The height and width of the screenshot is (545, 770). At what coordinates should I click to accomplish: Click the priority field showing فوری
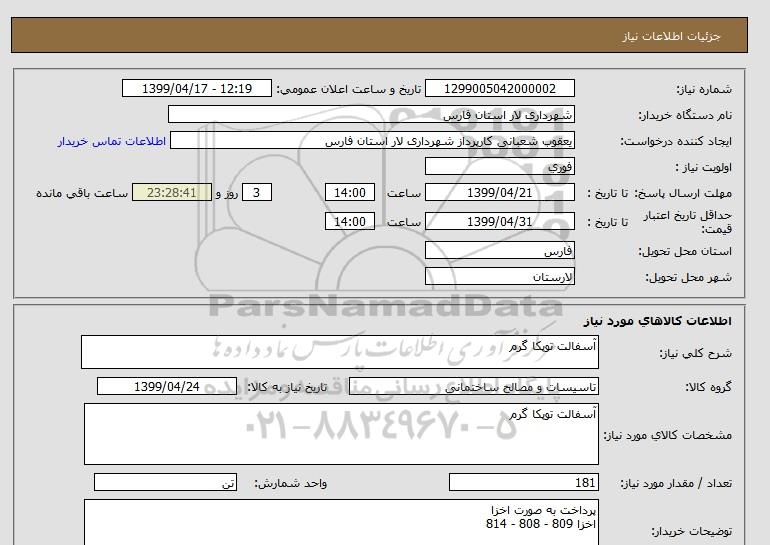tap(499, 166)
